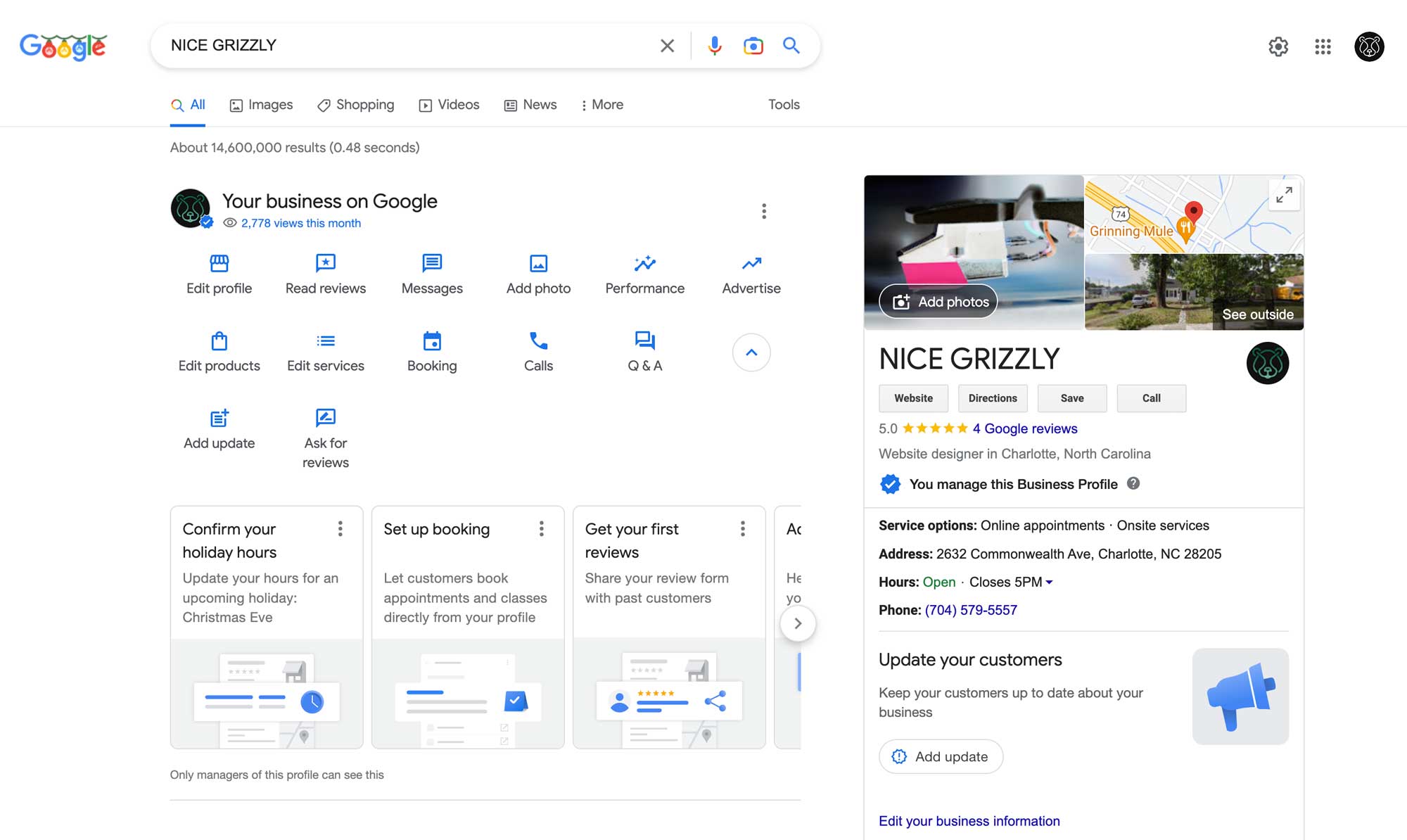This screenshot has height=840, width=1407.
Task: Click the Calls phone icon
Action: pyautogui.click(x=538, y=341)
